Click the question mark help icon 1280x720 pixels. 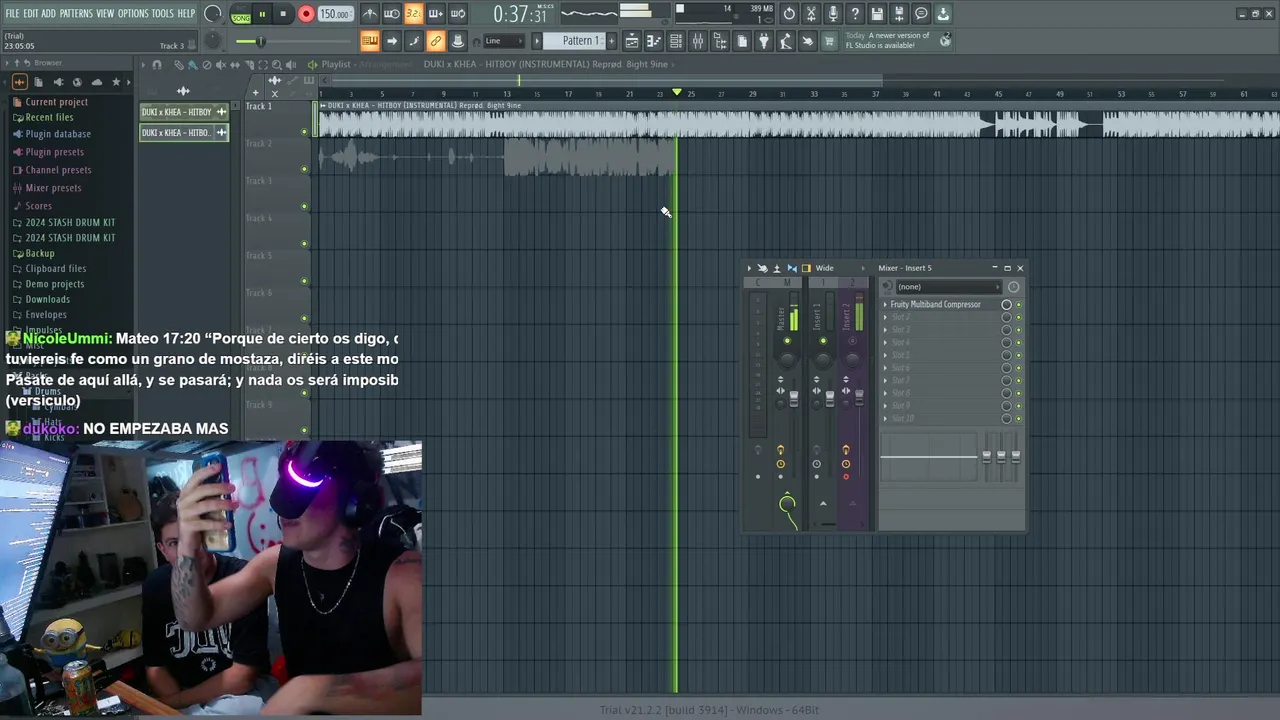tap(855, 14)
